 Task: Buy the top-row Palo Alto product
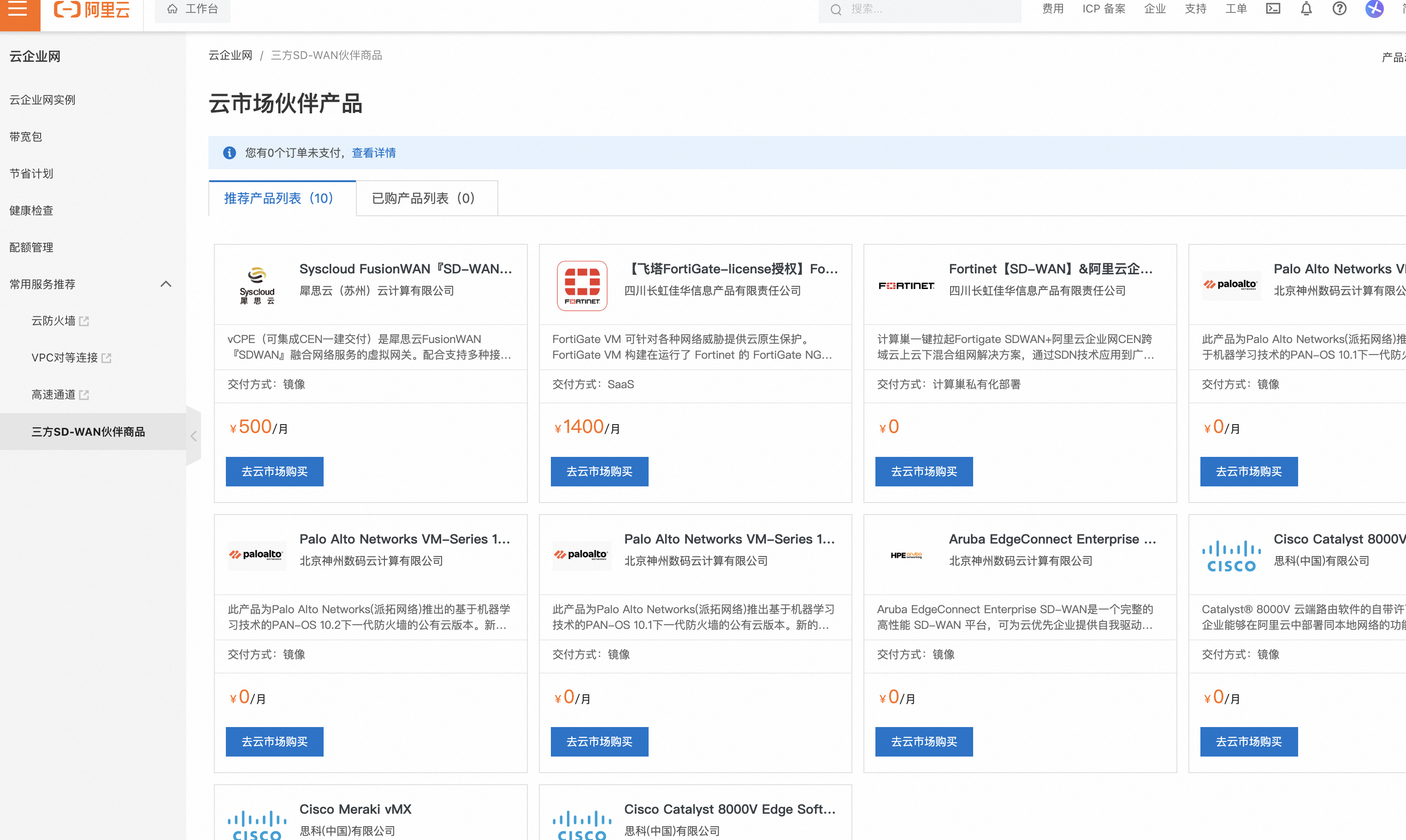1249,472
